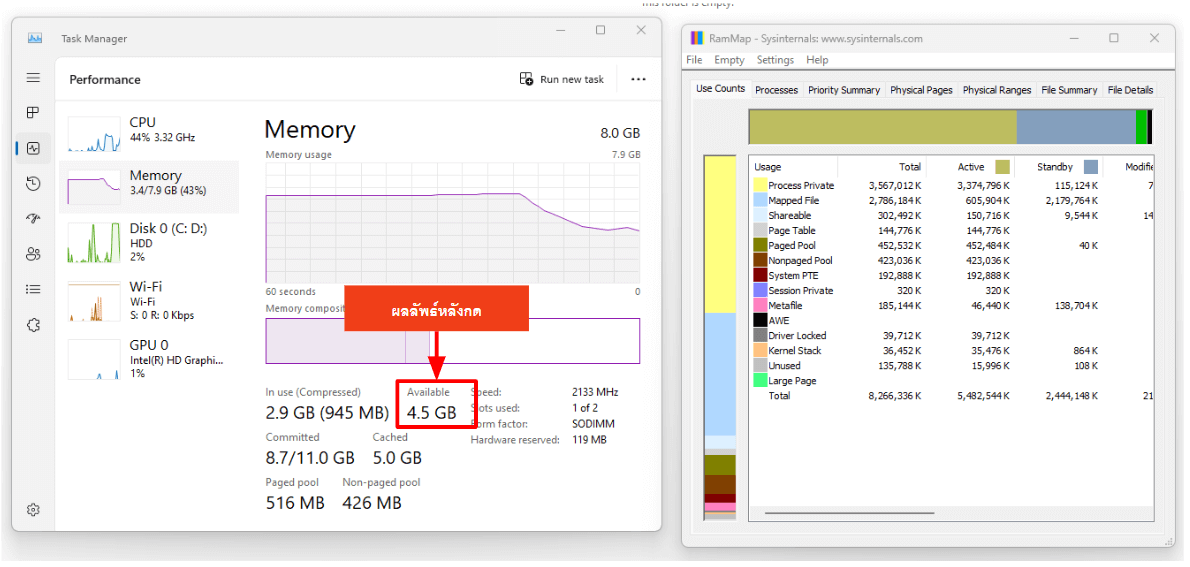Select the Performance icon in Task Manager sidebar
Image resolution: width=1190 pixels, height=567 pixels.
coord(33,148)
